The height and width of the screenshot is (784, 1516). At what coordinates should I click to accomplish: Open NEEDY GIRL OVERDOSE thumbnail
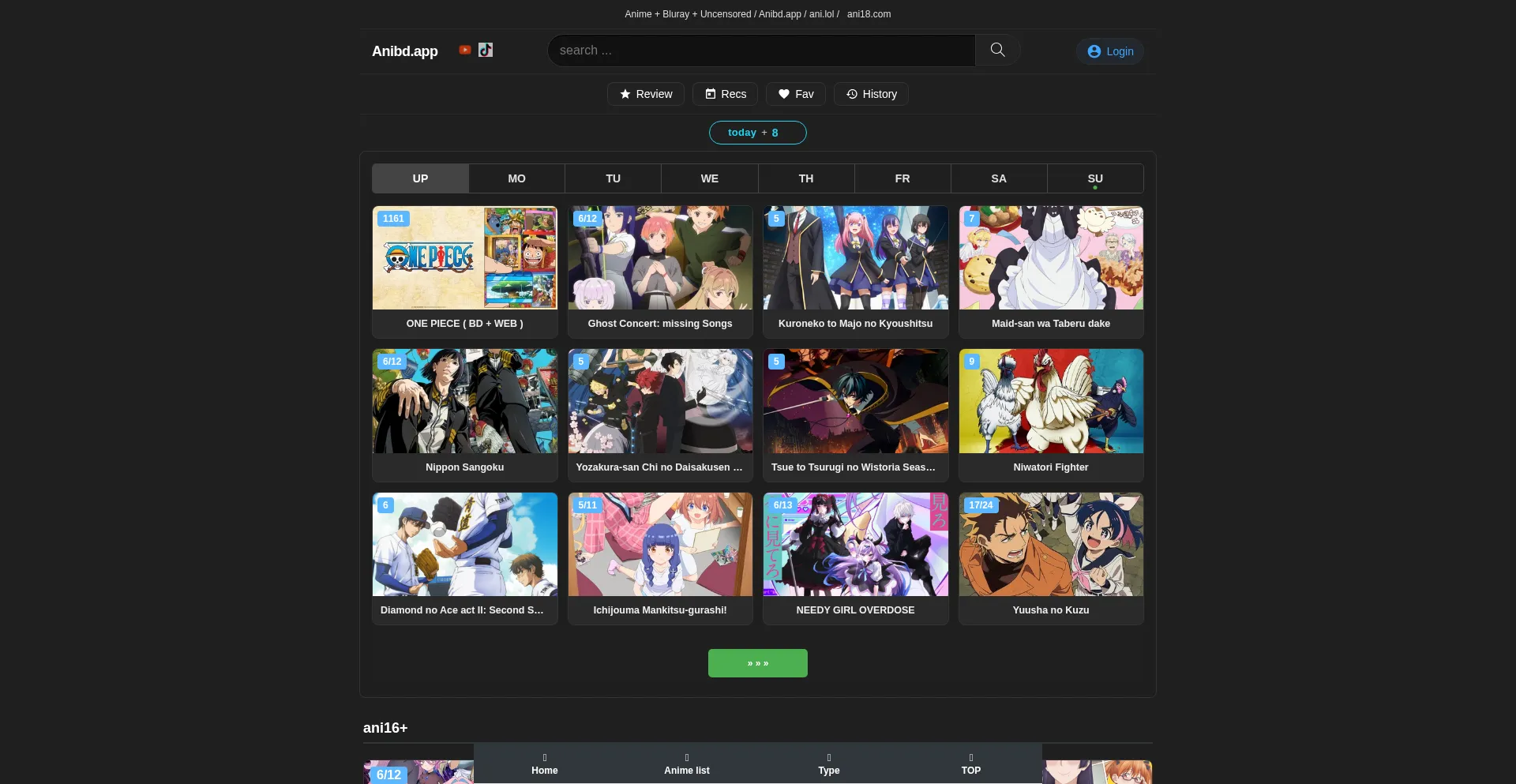(x=856, y=545)
